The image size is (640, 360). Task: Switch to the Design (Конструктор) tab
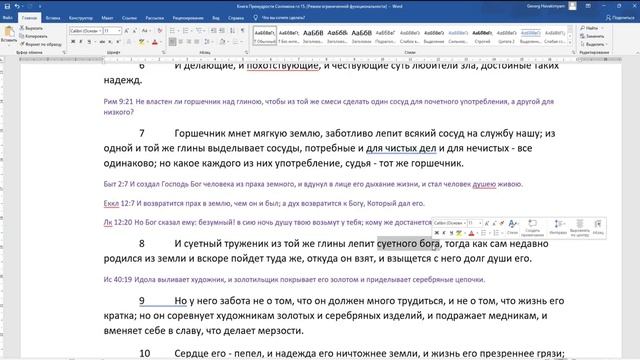tap(80, 18)
